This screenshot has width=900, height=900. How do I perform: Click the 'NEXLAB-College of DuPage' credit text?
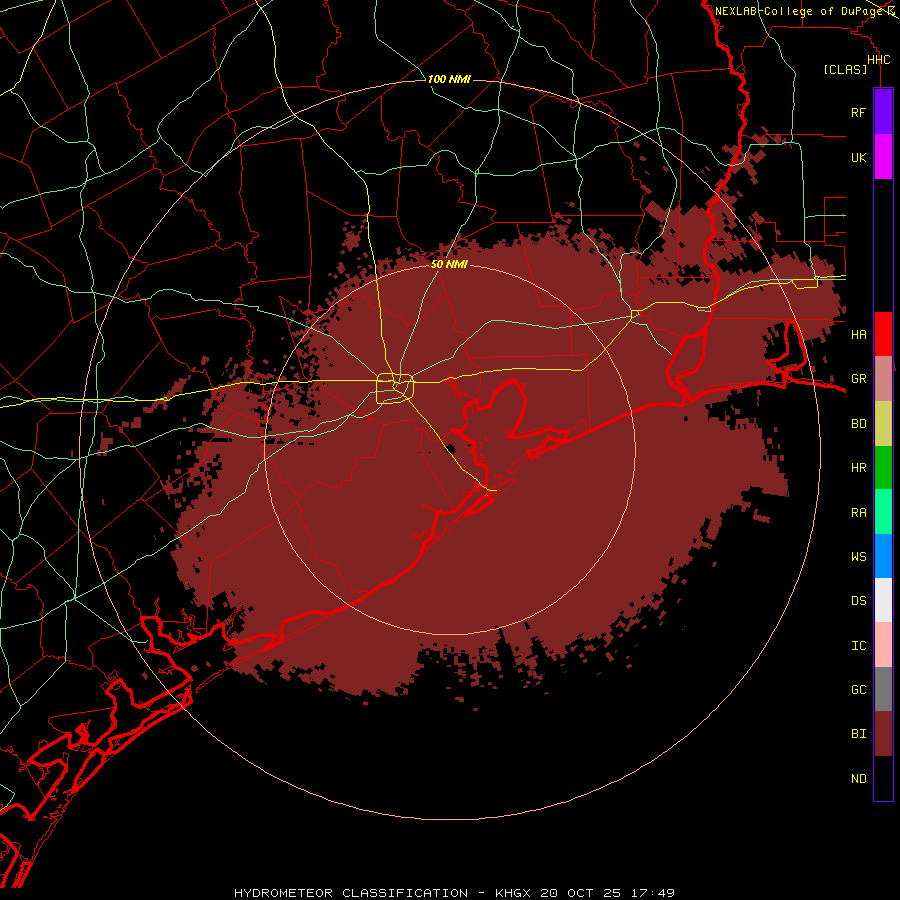point(800,11)
